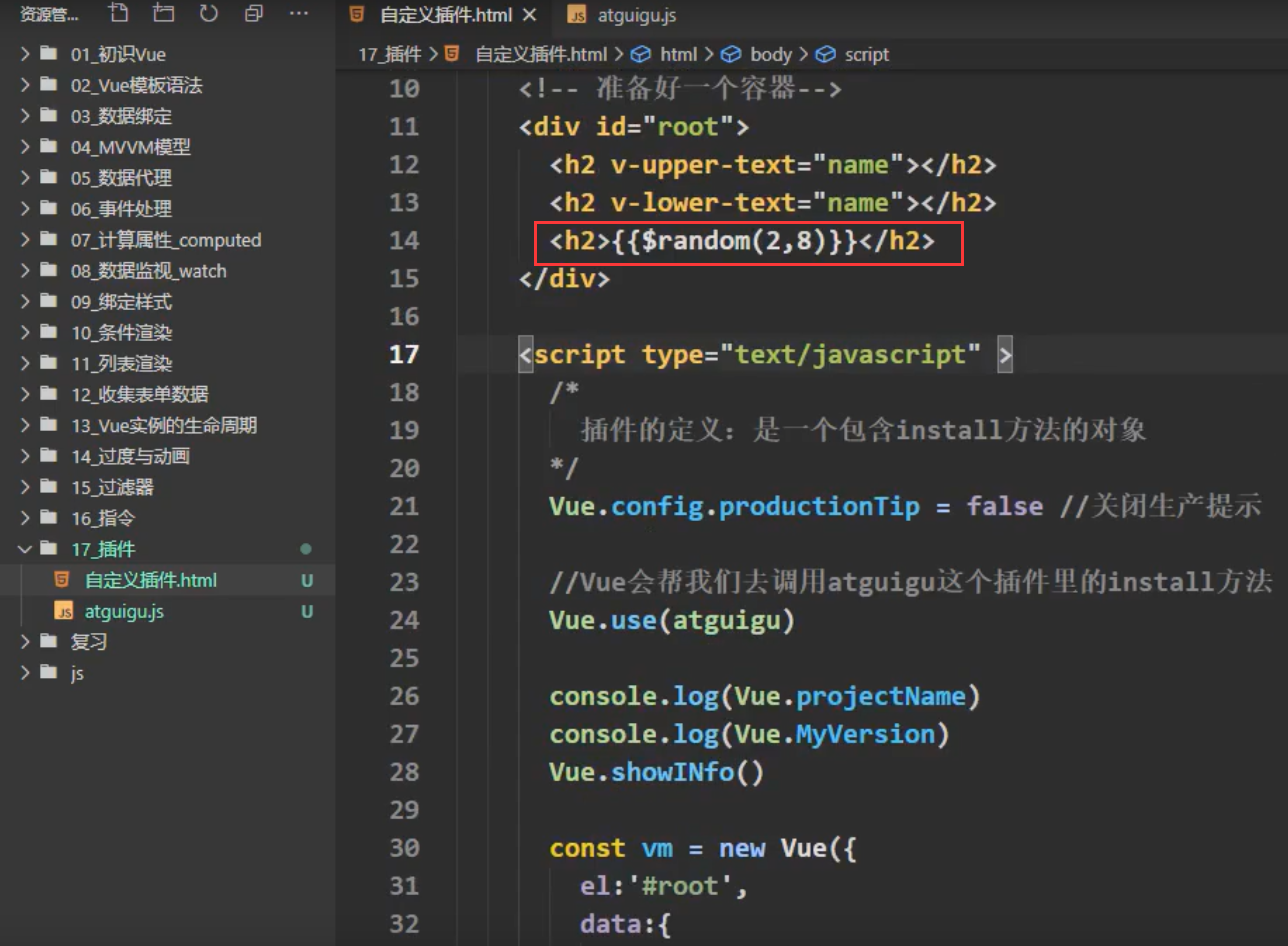Image resolution: width=1288 pixels, height=946 pixels.
Task: Click the HTML icon in the breadcrumb path
Action: click(x=452, y=54)
